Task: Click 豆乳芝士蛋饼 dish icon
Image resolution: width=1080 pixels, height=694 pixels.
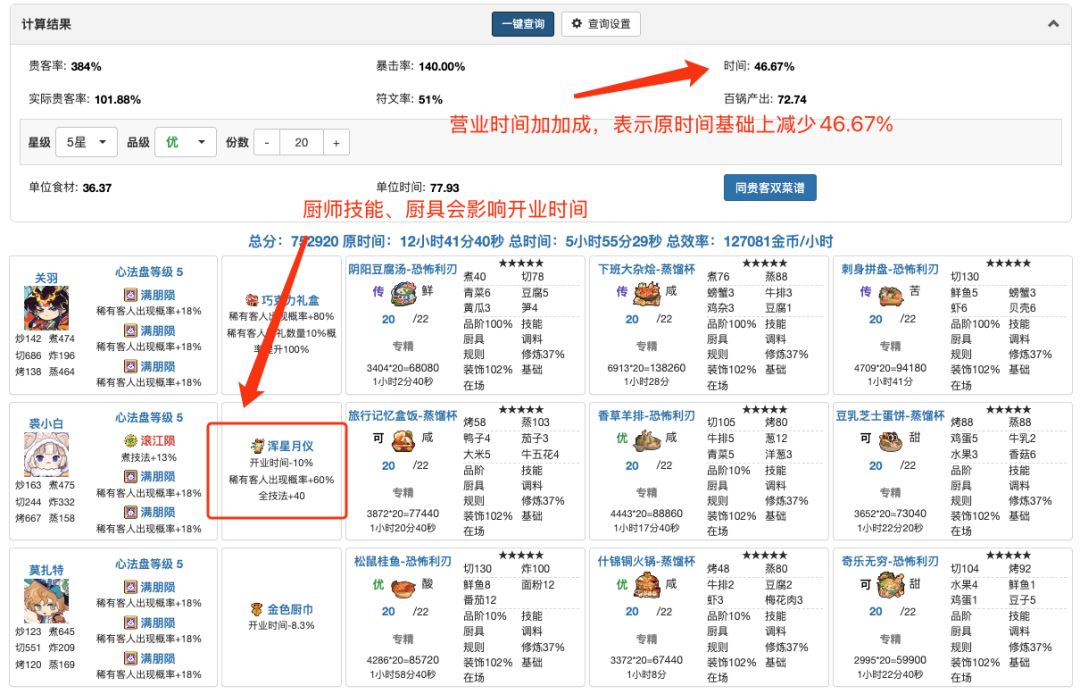Action: pos(891,440)
